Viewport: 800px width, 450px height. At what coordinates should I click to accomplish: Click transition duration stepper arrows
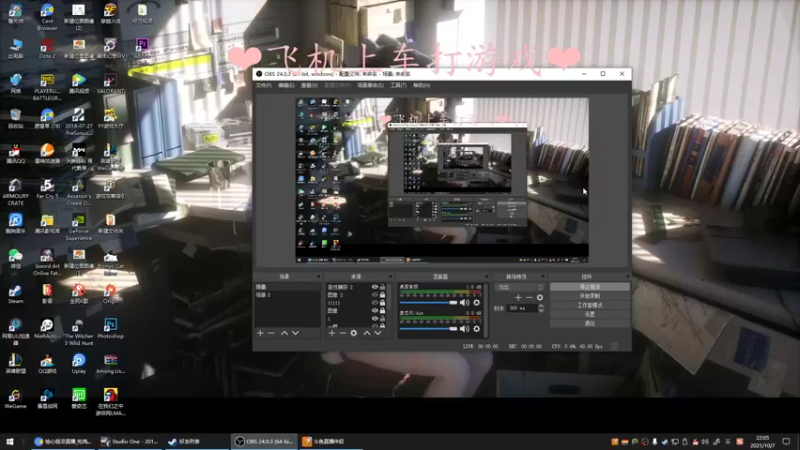[x=541, y=308]
